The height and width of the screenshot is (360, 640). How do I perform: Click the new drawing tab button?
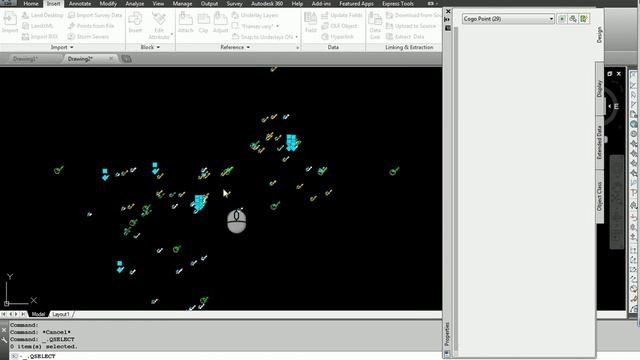[126, 59]
